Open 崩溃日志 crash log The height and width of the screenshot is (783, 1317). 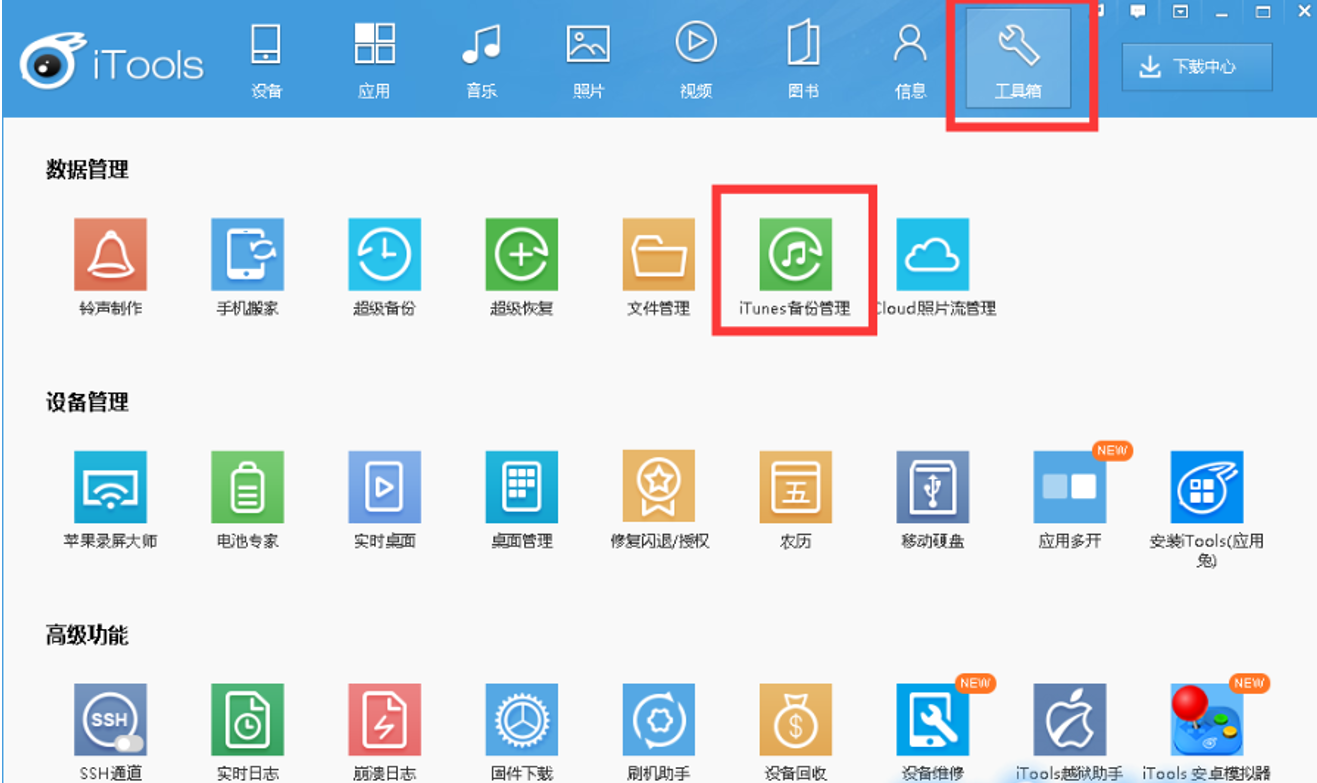[x=384, y=720]
